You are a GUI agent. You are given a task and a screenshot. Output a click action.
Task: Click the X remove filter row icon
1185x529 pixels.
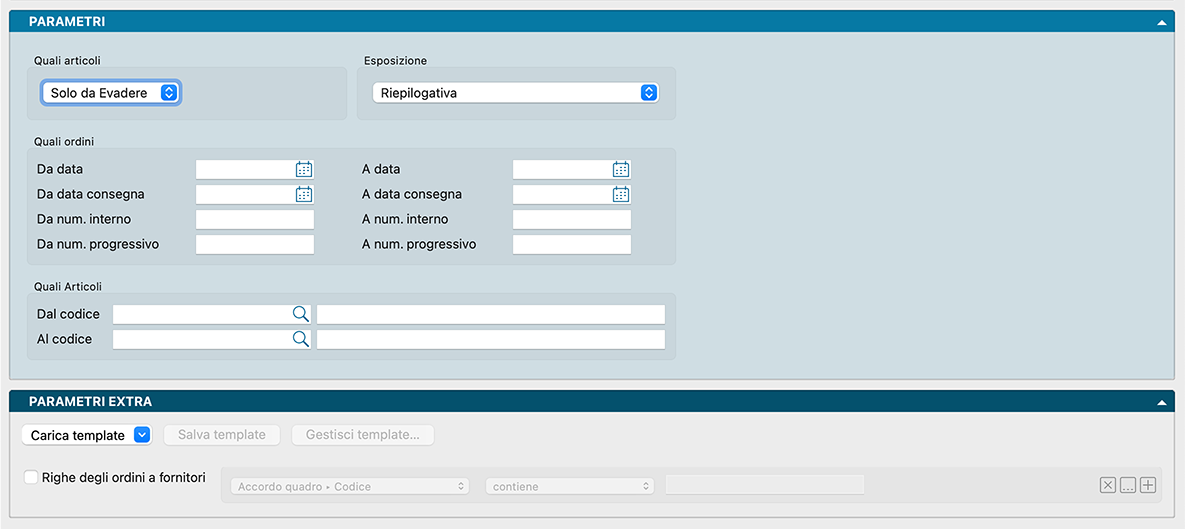pos(1107,485)
